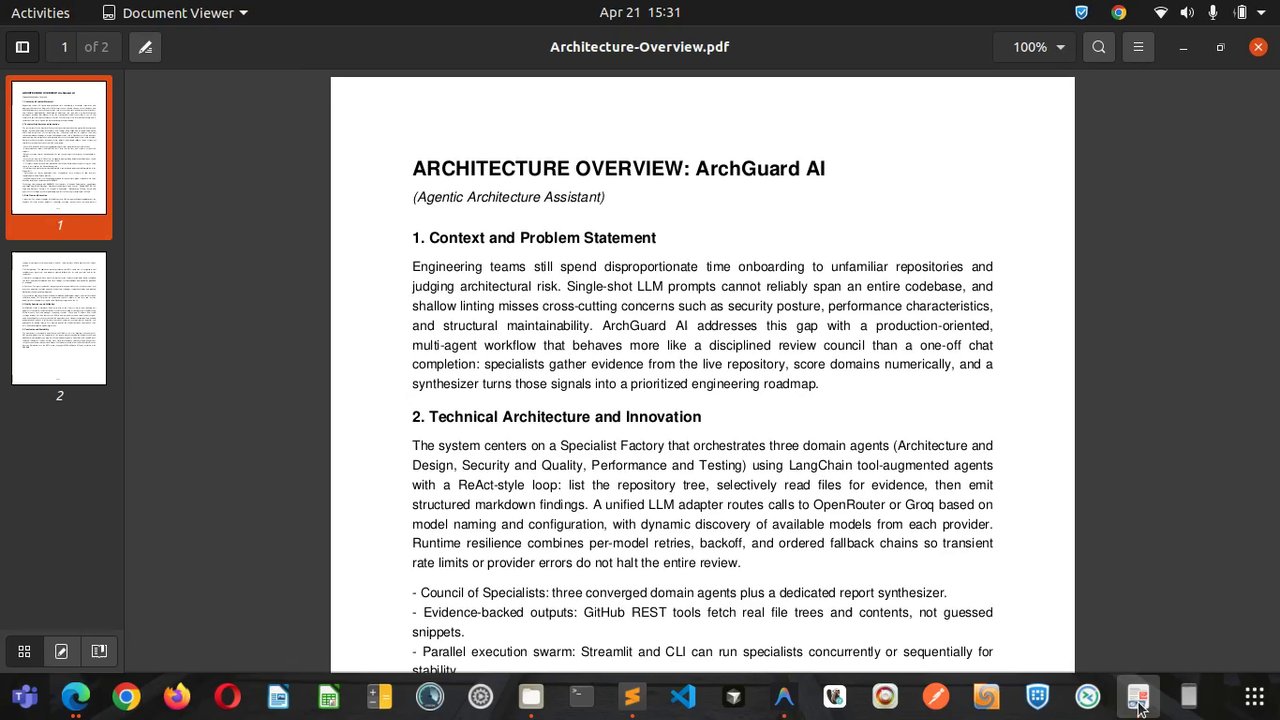Open the Document Viewer app menu
The height and width of the screenshot is (720, 1280).
click(175, 12)
